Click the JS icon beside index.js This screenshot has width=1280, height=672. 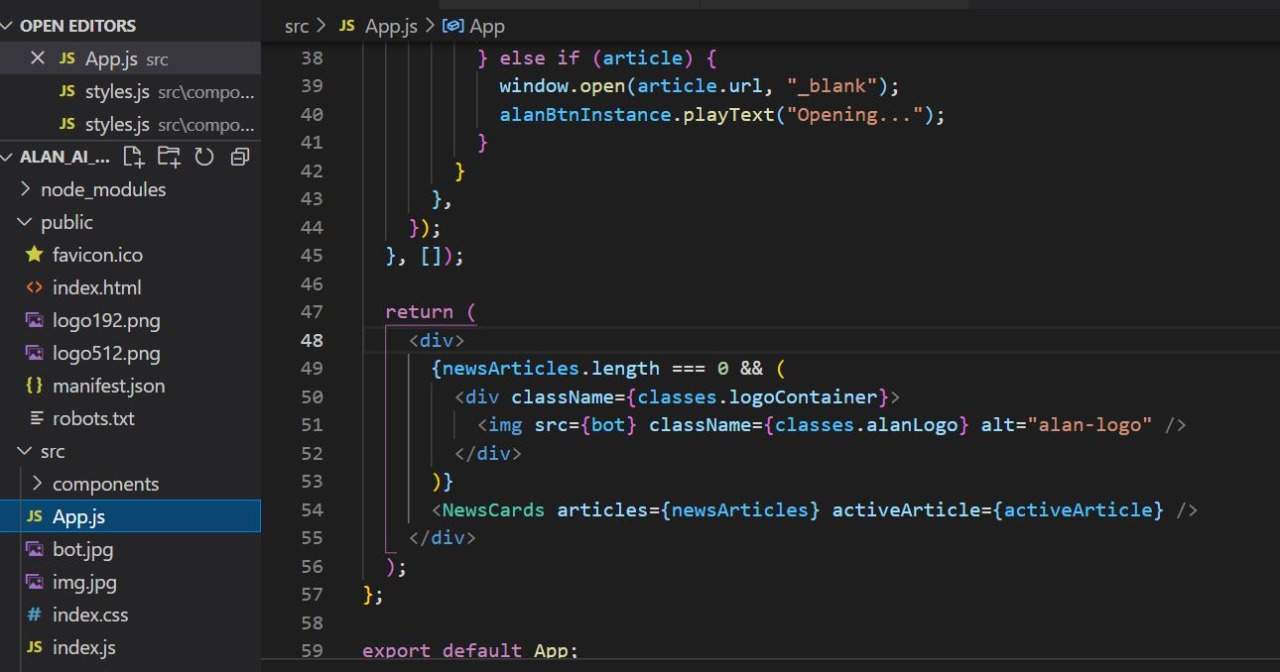coord(33,647)
